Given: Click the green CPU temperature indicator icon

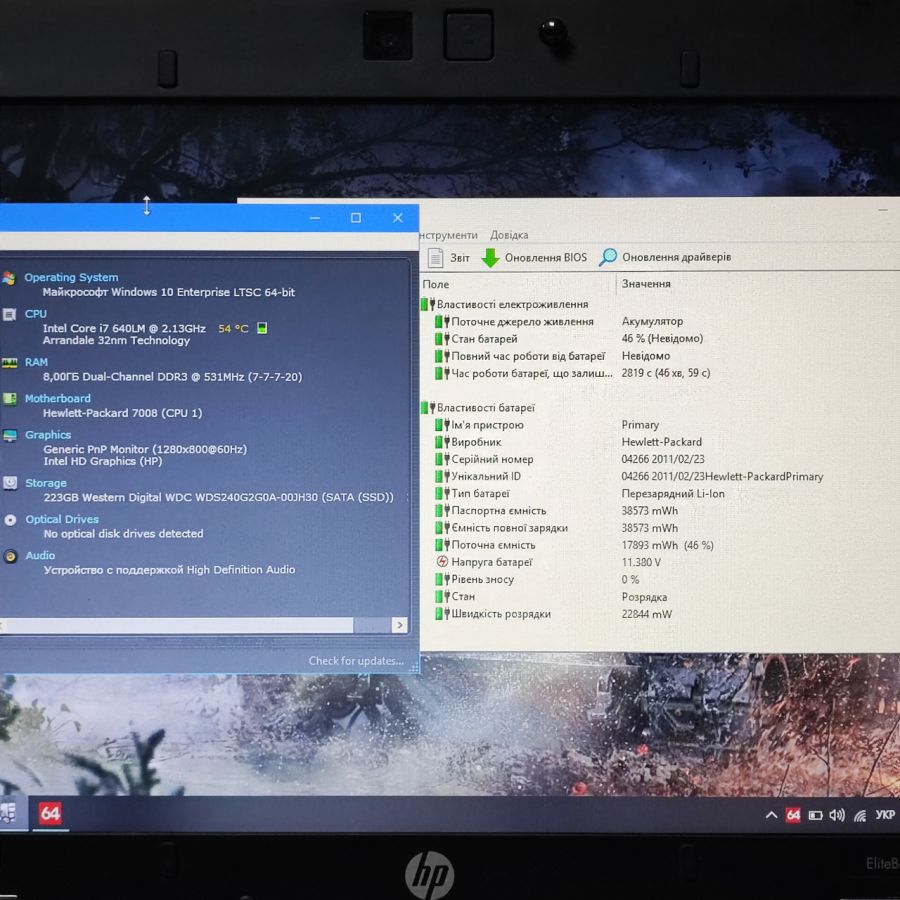Looking at the screenshot, I should (x=262, y=328).
